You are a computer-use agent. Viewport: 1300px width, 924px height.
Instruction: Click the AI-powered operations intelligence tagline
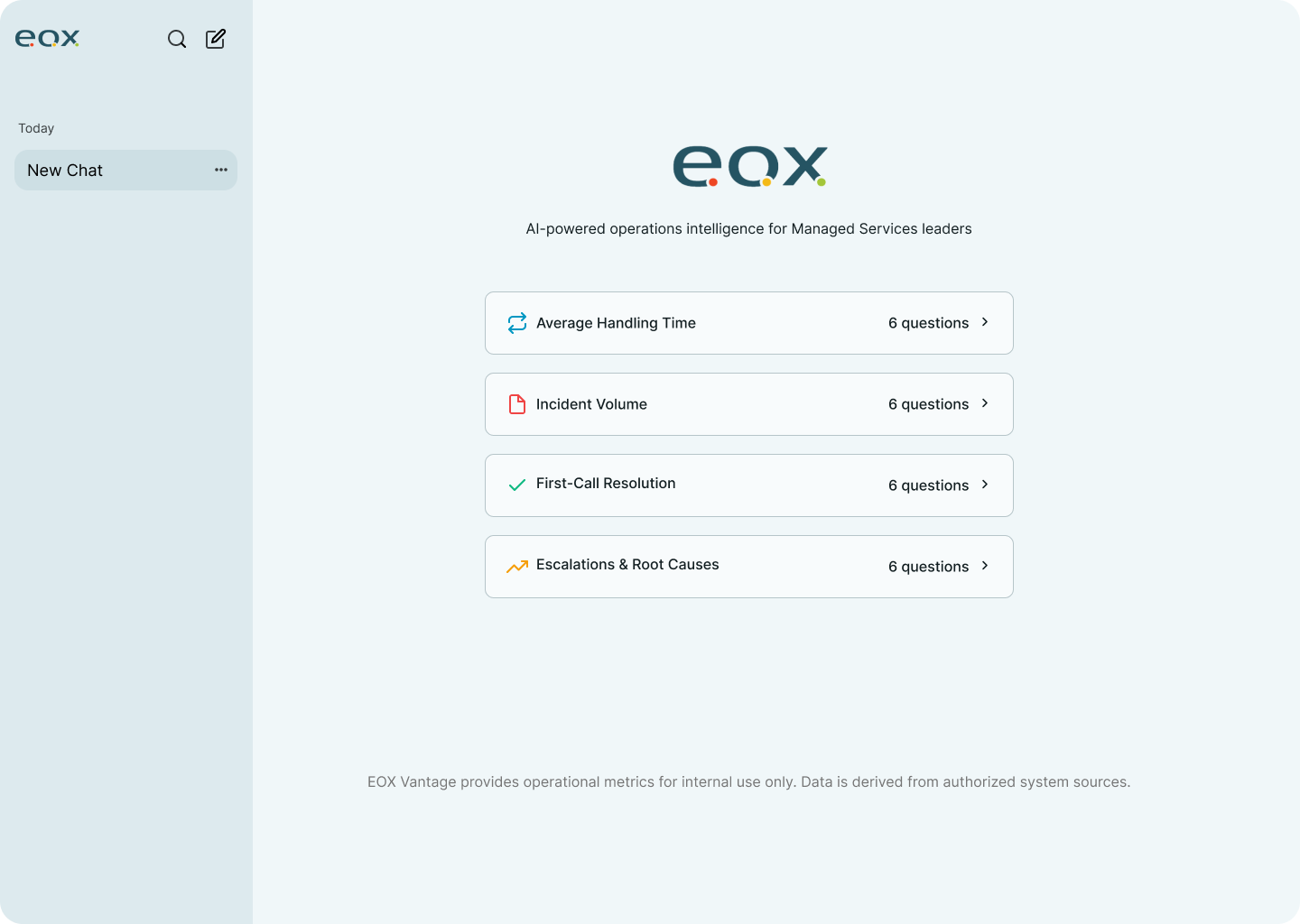(749, 229)
